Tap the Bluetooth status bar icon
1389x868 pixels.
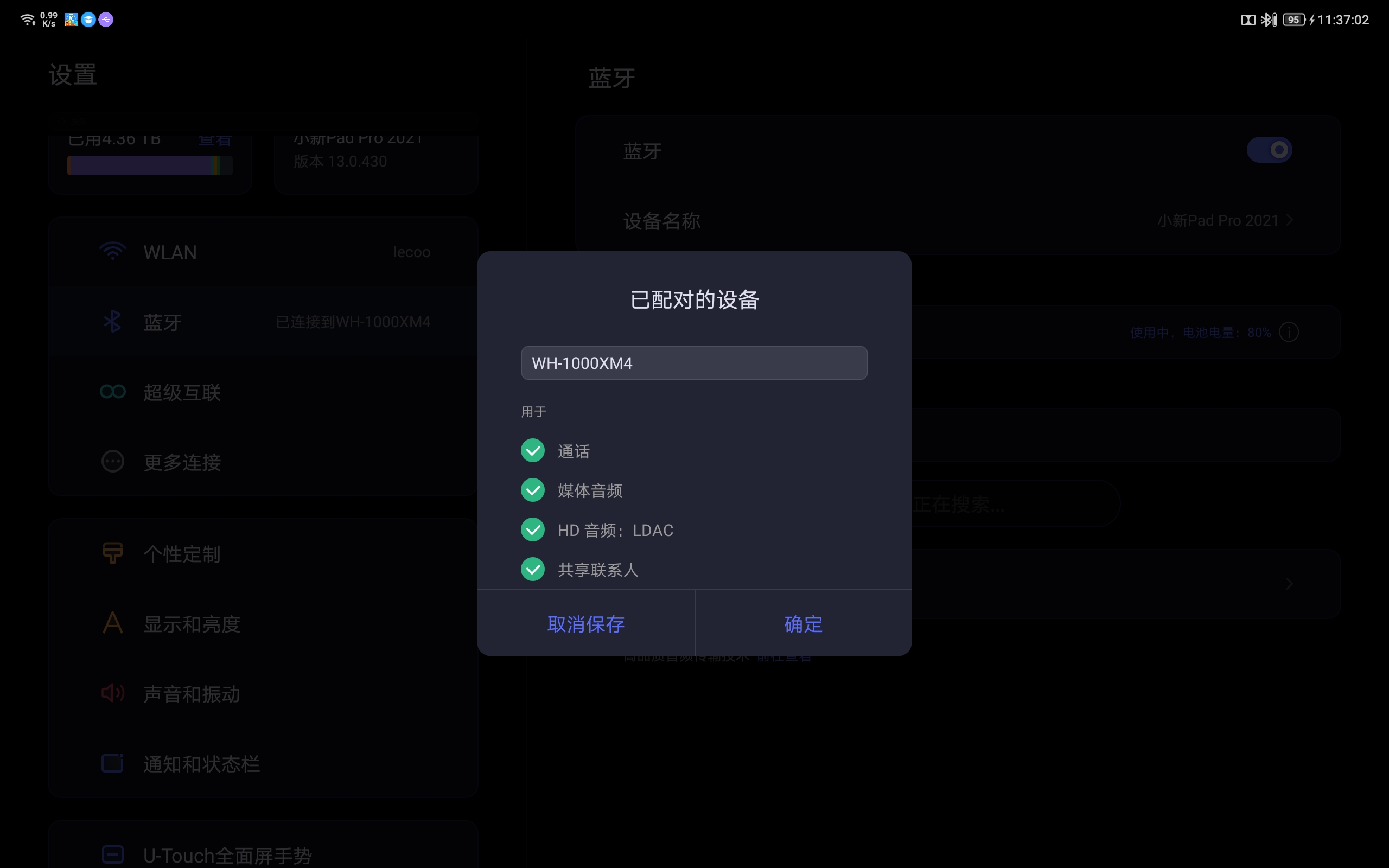(1269, 20)
